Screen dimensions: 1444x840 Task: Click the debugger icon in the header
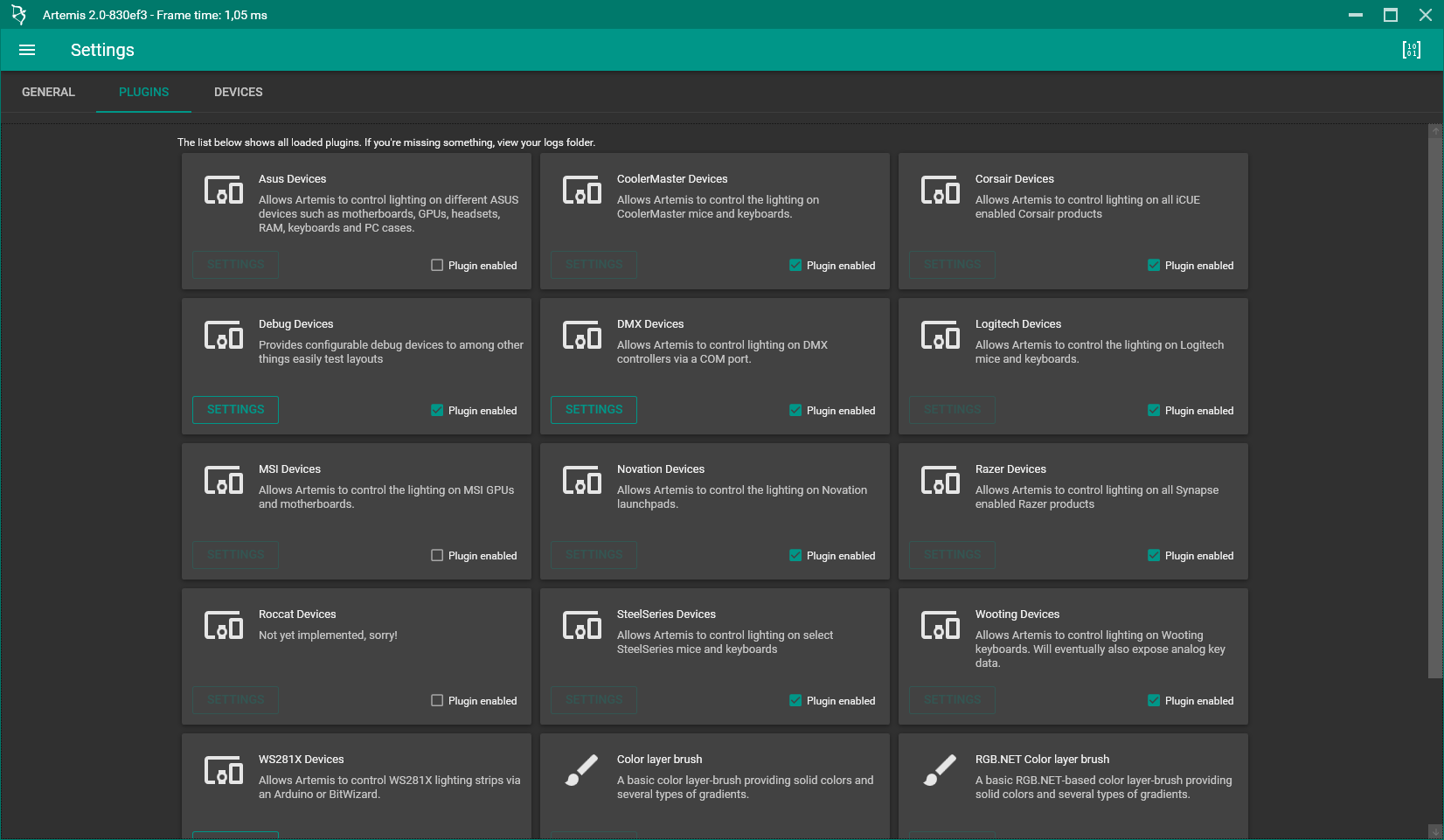coord(1411,50)
